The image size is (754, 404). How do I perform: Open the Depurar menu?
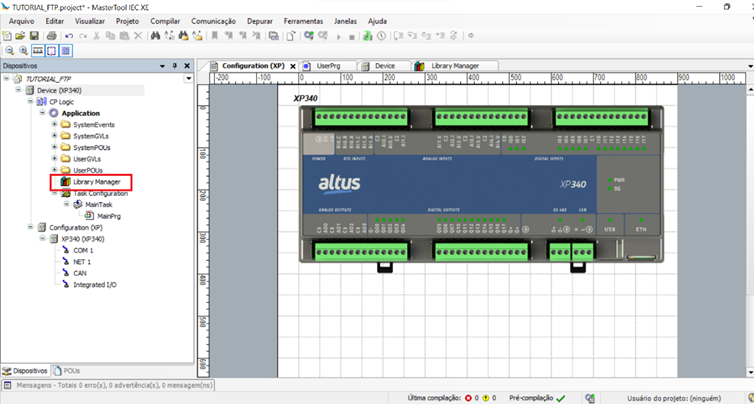tap(260, 21)
